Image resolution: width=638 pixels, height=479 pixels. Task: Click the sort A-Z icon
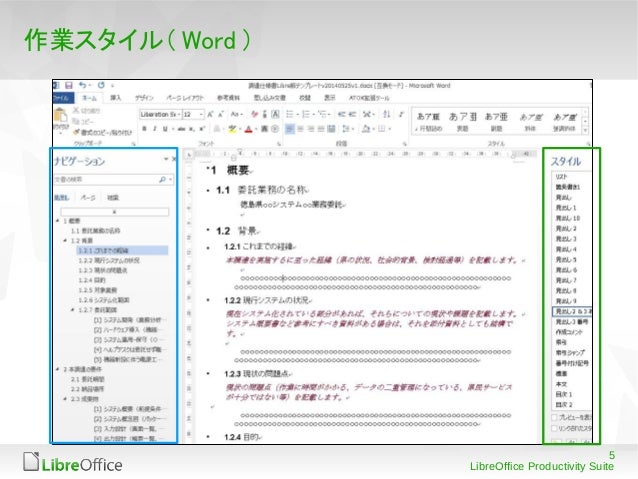pos(387,114)
